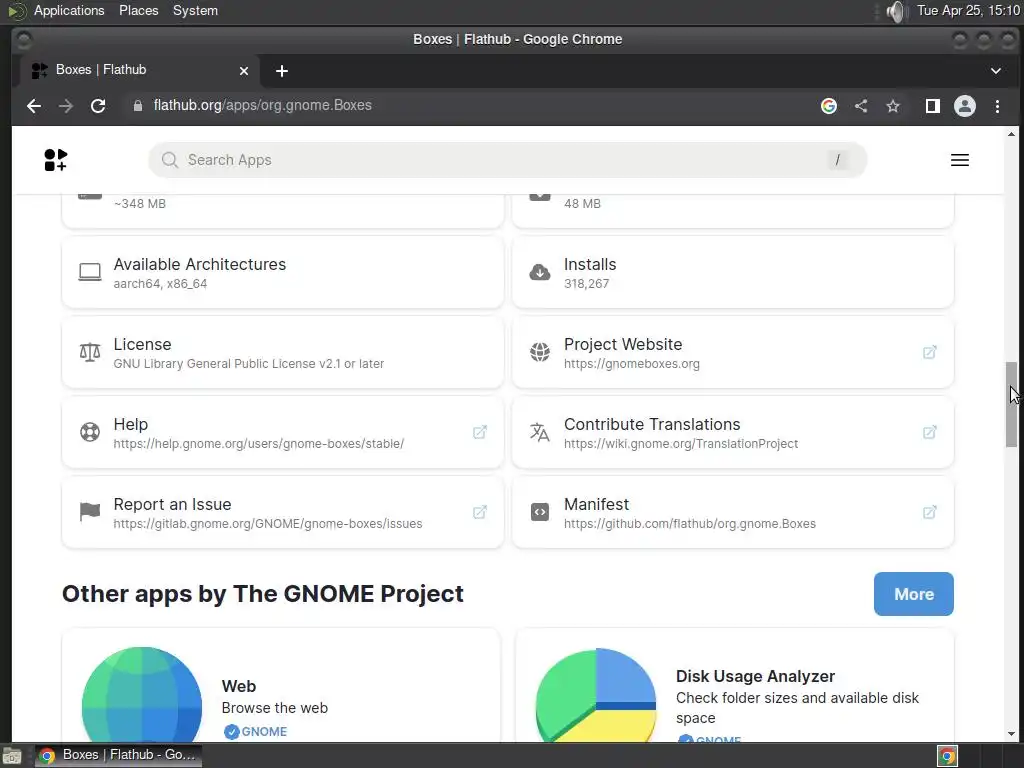Click the laptop icon beside Available Architectures
This screenshot has width=1024, height=768.
(90, 272)
